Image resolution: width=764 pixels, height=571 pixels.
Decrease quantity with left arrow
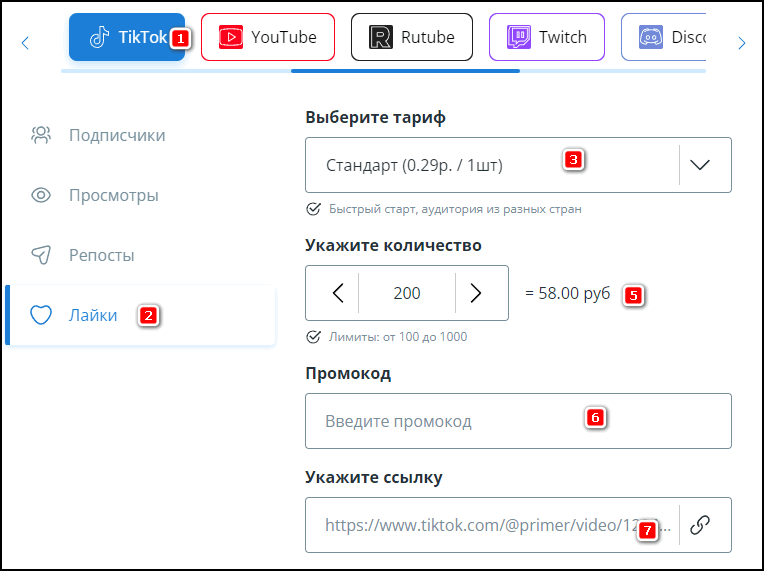(338, 293)
